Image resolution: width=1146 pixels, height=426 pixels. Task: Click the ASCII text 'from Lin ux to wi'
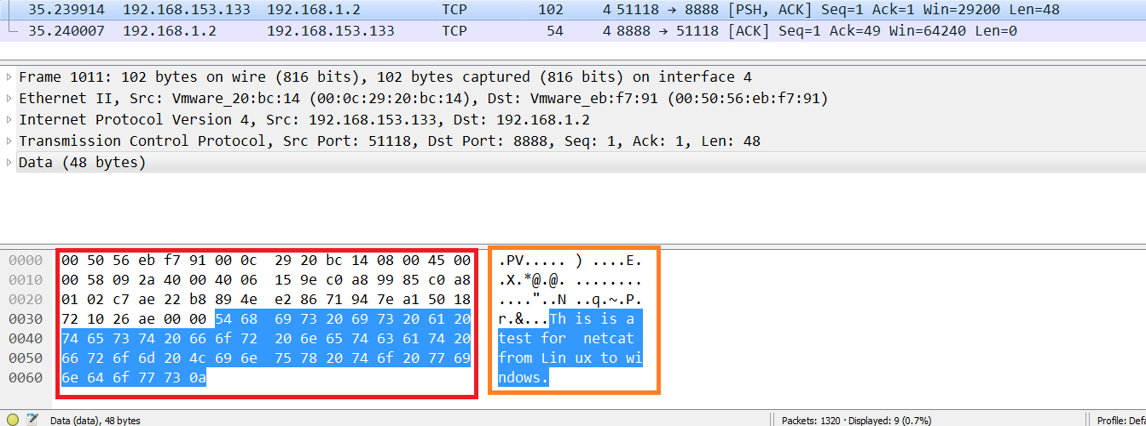[x=573, y=358]
